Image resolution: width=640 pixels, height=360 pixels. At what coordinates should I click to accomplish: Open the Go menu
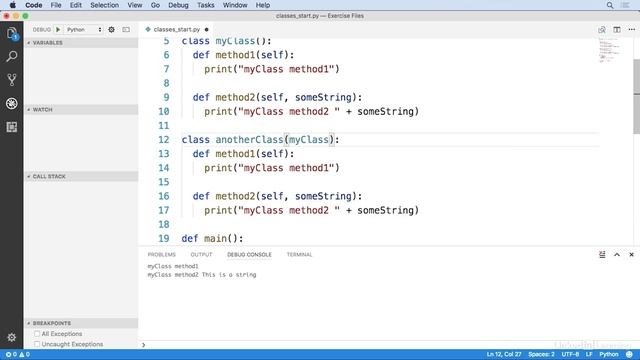coord(155,5)
